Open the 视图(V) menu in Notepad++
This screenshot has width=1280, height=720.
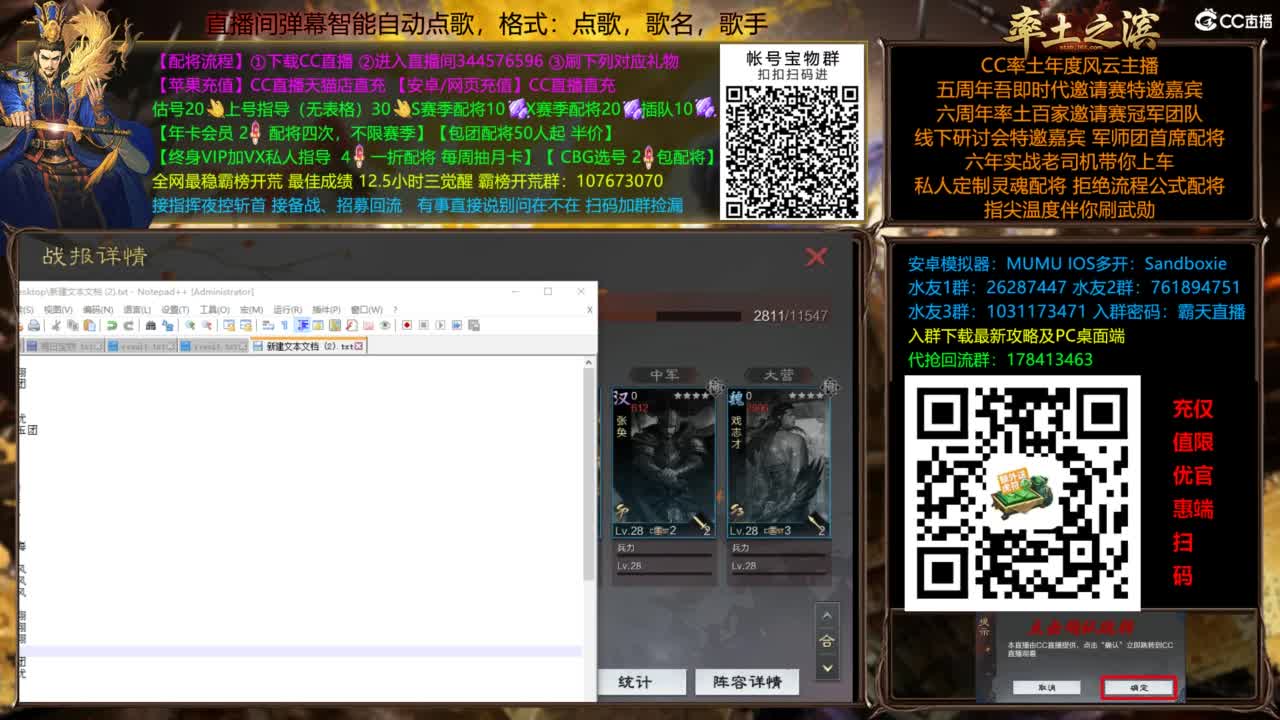[x=59, y=310]
